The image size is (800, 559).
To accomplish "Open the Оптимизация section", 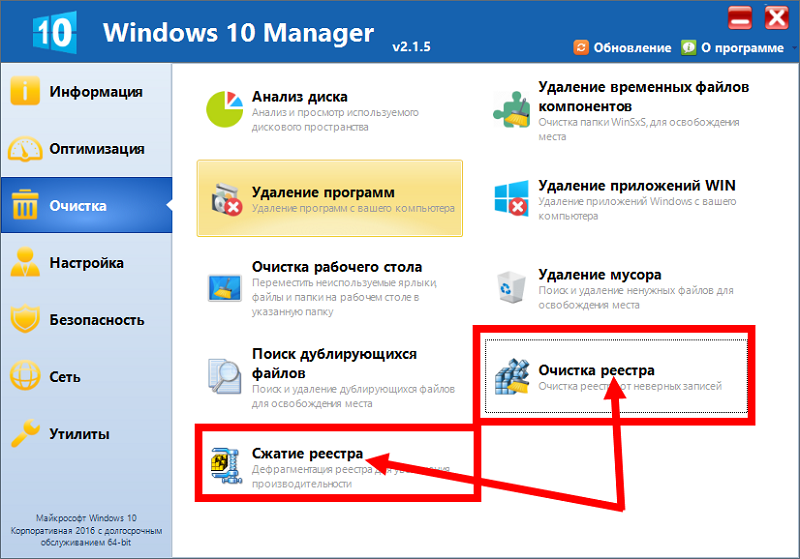I will [x=85, y=149].
